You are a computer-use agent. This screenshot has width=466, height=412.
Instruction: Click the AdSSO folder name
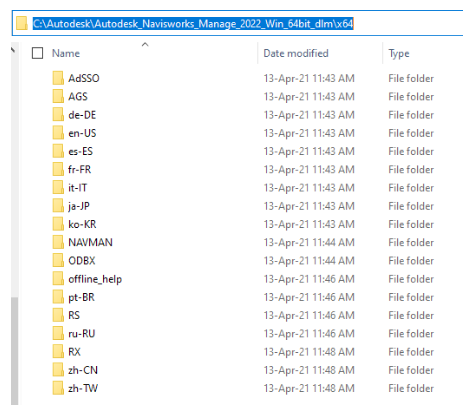[84, 78]
